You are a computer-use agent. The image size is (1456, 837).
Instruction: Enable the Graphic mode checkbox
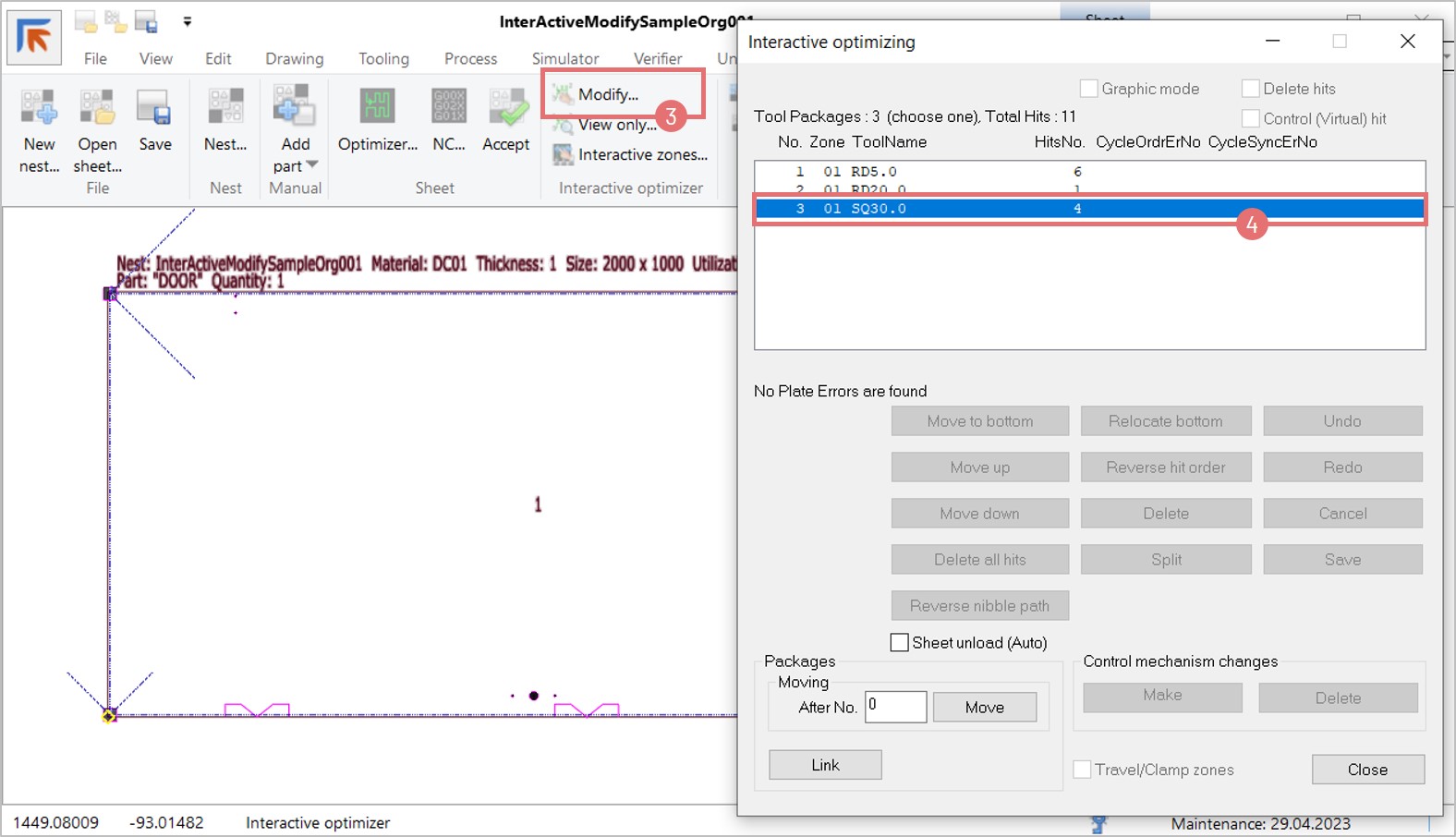point(1089,89)
